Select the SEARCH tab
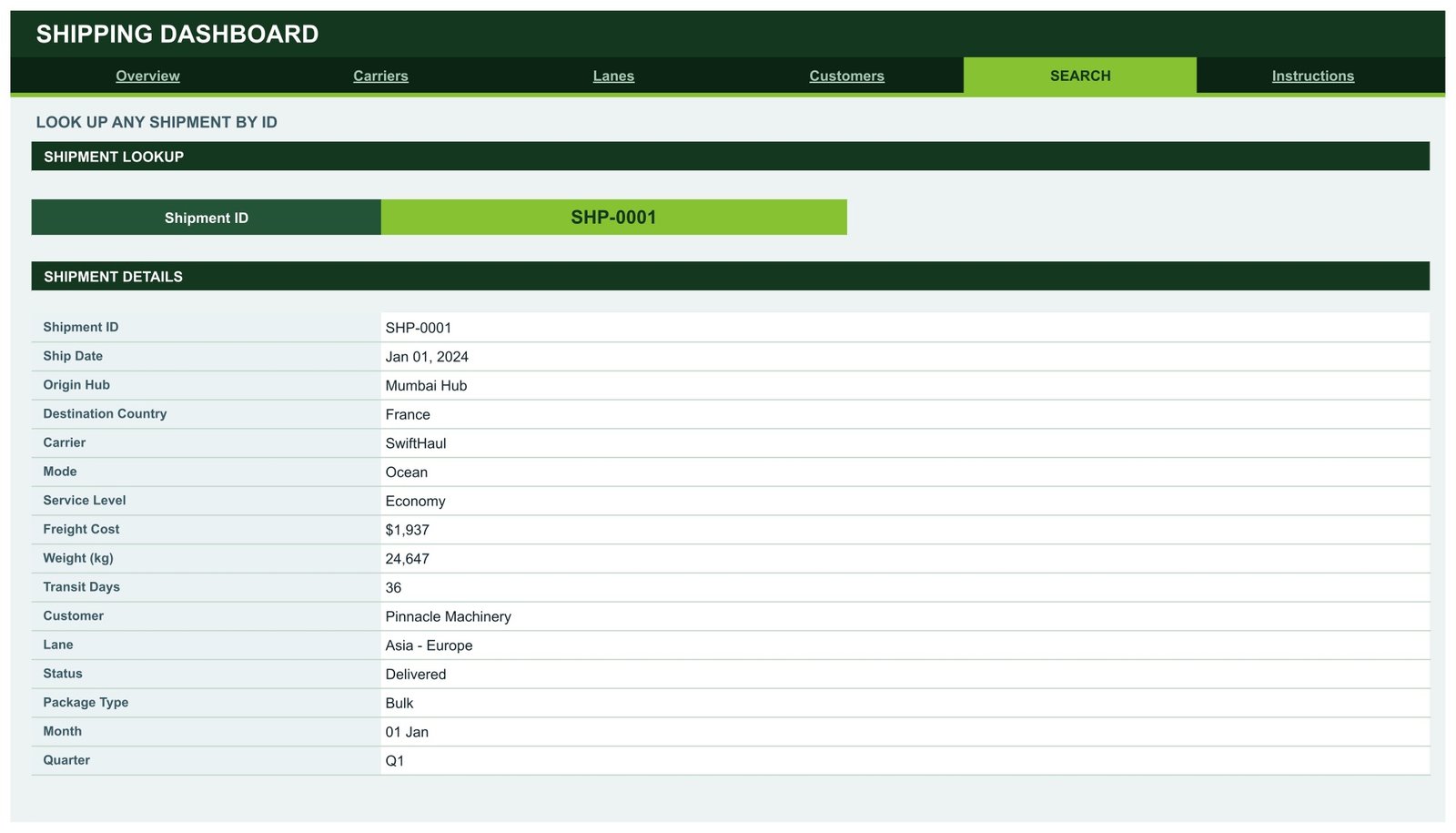Viewport: 1456px width, 833px height. pos(1080,76)
